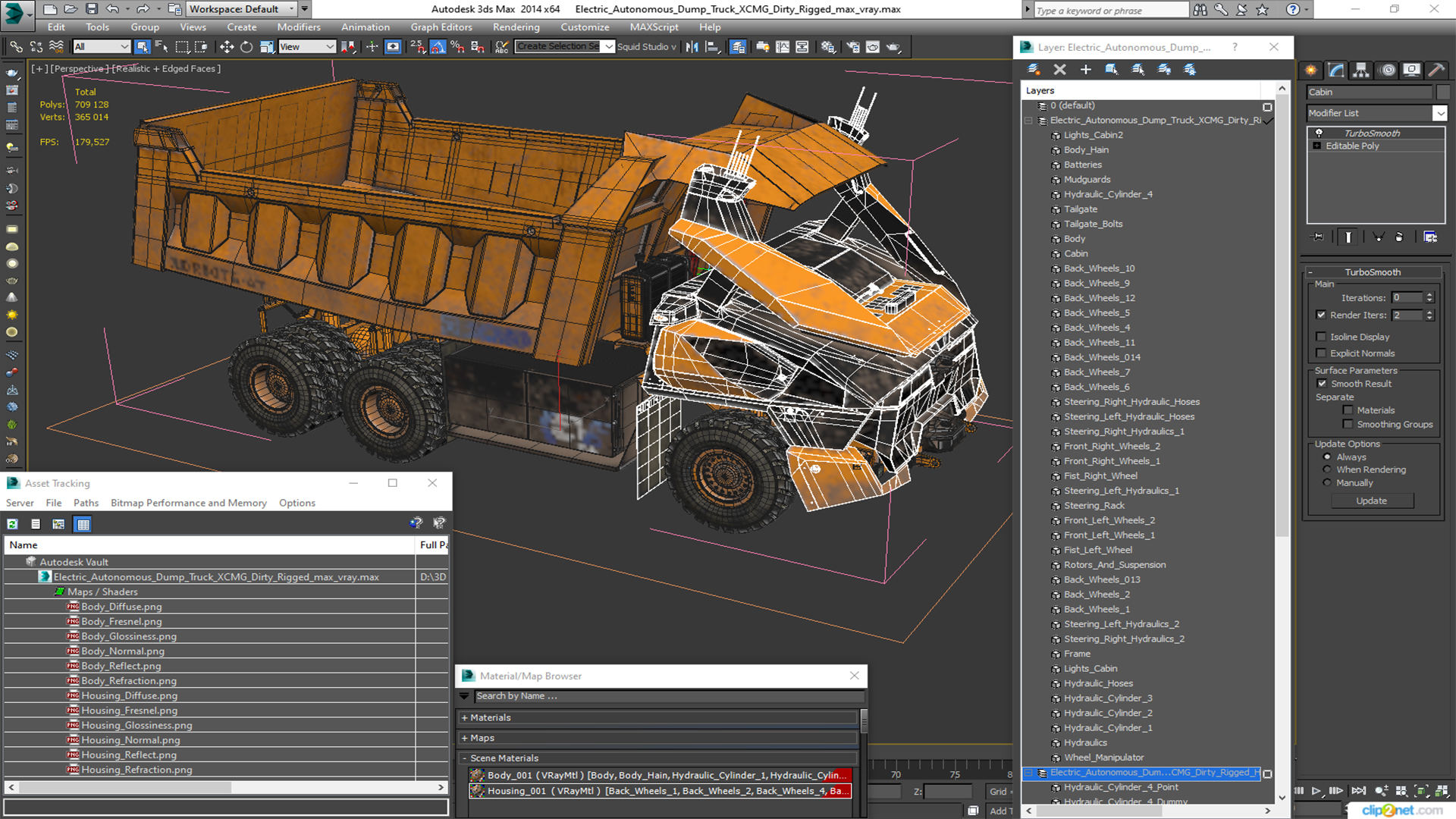Open the Utilities hammer tab
The width and height of the screenshot is (1456, 819).
(1436, 70)
